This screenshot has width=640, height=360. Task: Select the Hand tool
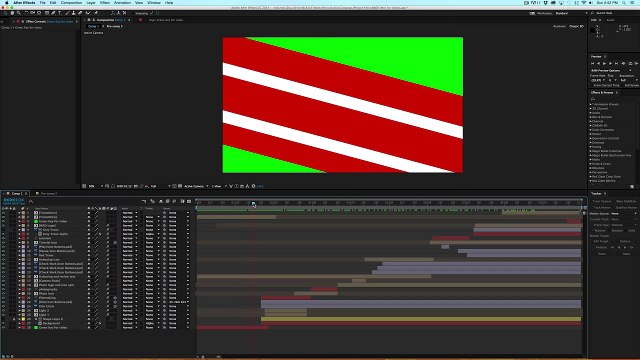point(12,13)
